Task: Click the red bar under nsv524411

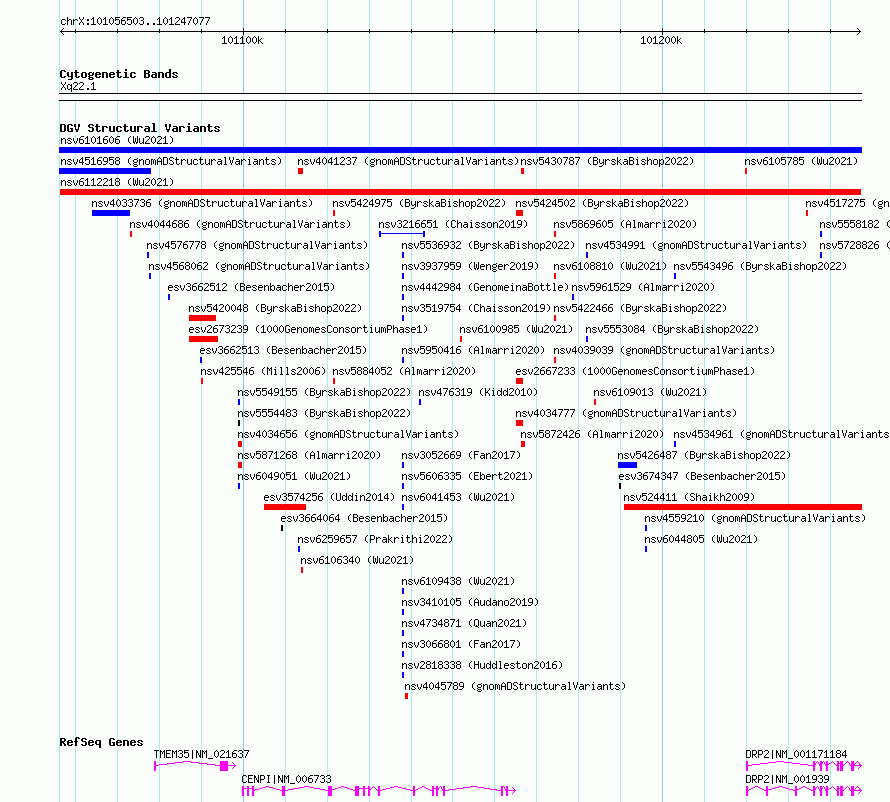Action: (x=743, y=507)
